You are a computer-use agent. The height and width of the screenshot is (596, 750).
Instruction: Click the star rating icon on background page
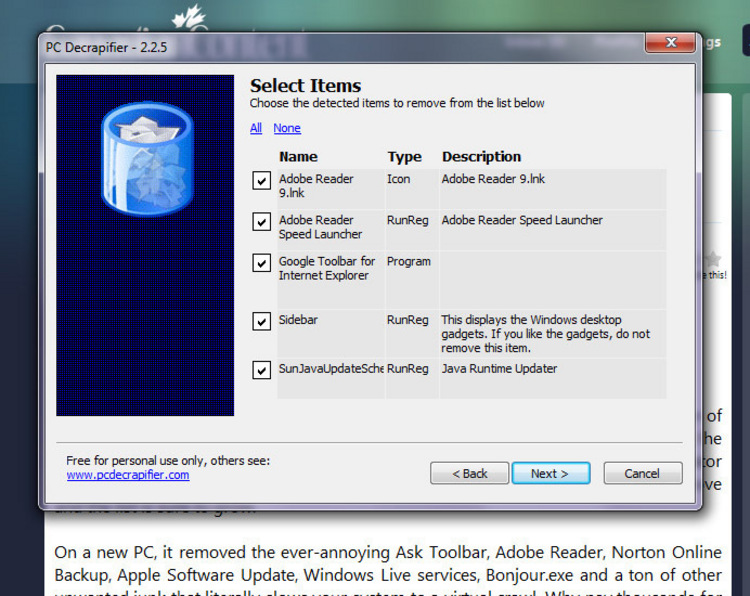click(x=713, y=259)
